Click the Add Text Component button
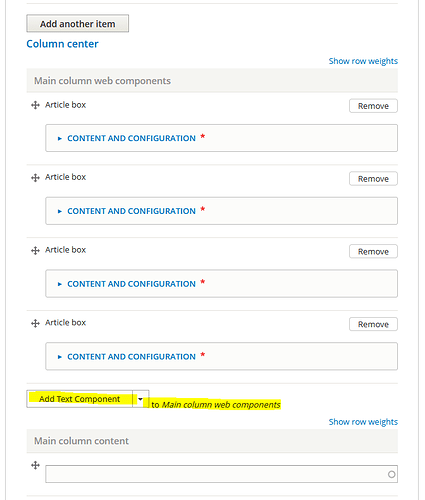The image size is (425, 500). click(x=79, y=399)
